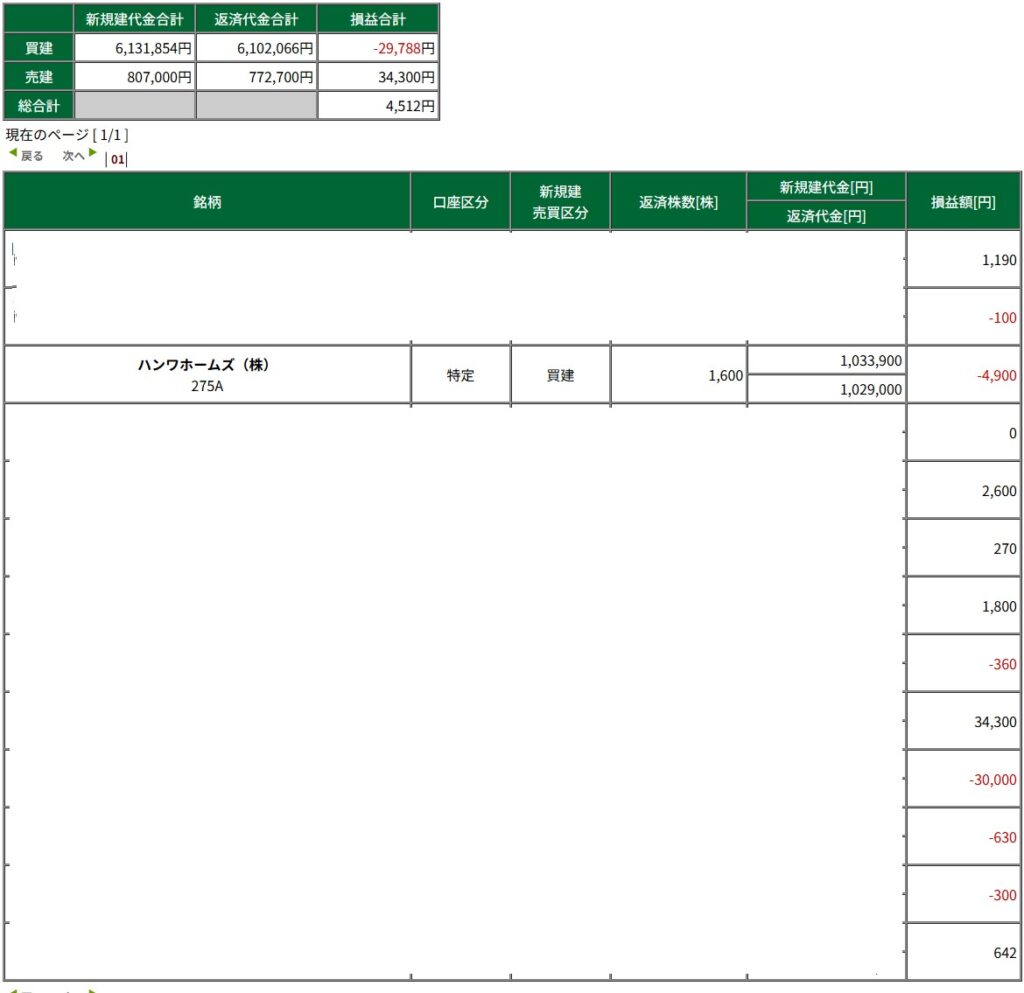The width and height of the screenshot is (1024, 993).
Task: Click the 4,512円 total profit value
Action: (x=410, y=105)
